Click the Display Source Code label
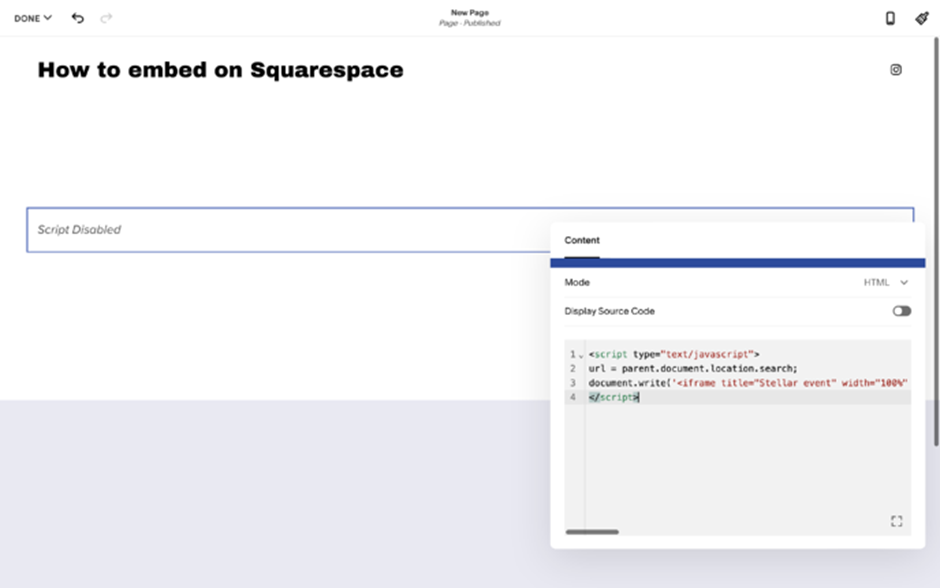 pos(609,311)
